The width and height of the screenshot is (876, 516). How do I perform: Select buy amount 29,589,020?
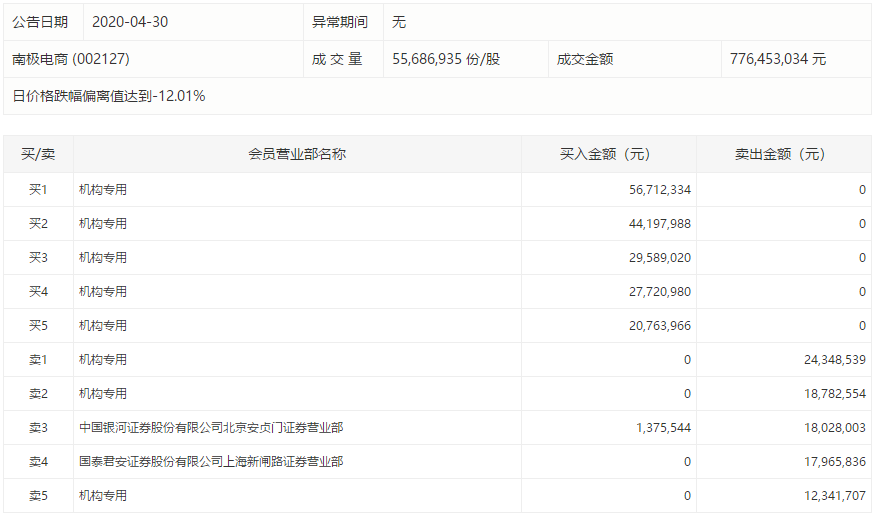660,258
